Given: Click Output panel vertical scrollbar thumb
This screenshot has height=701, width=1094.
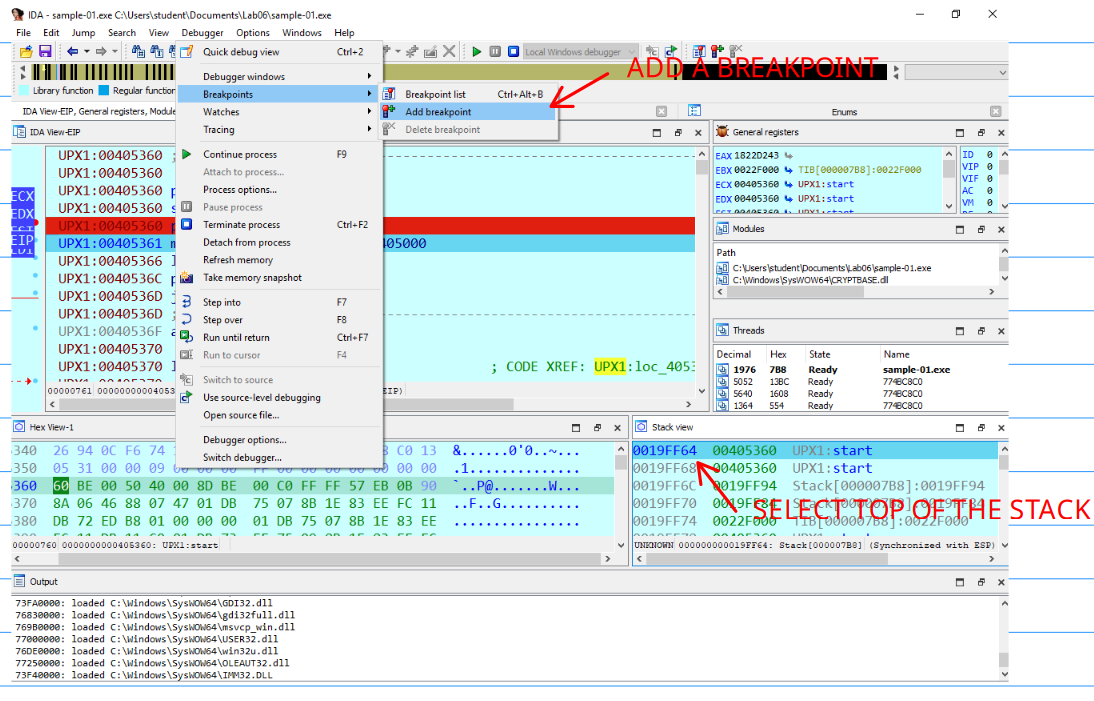Looking at the screenshot, I should tap(1003, 659).
